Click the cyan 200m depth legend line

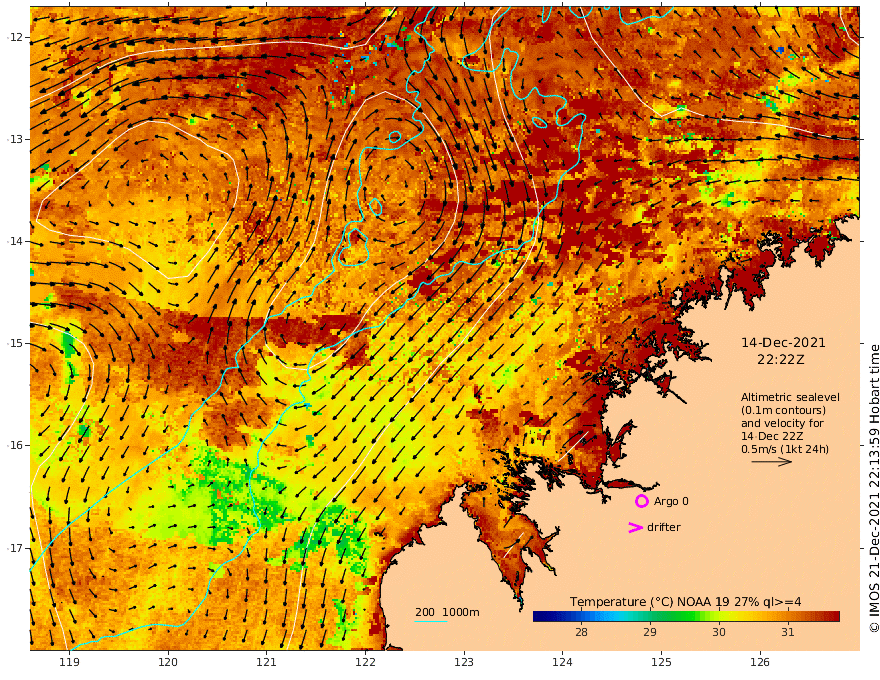coord(431,621)
